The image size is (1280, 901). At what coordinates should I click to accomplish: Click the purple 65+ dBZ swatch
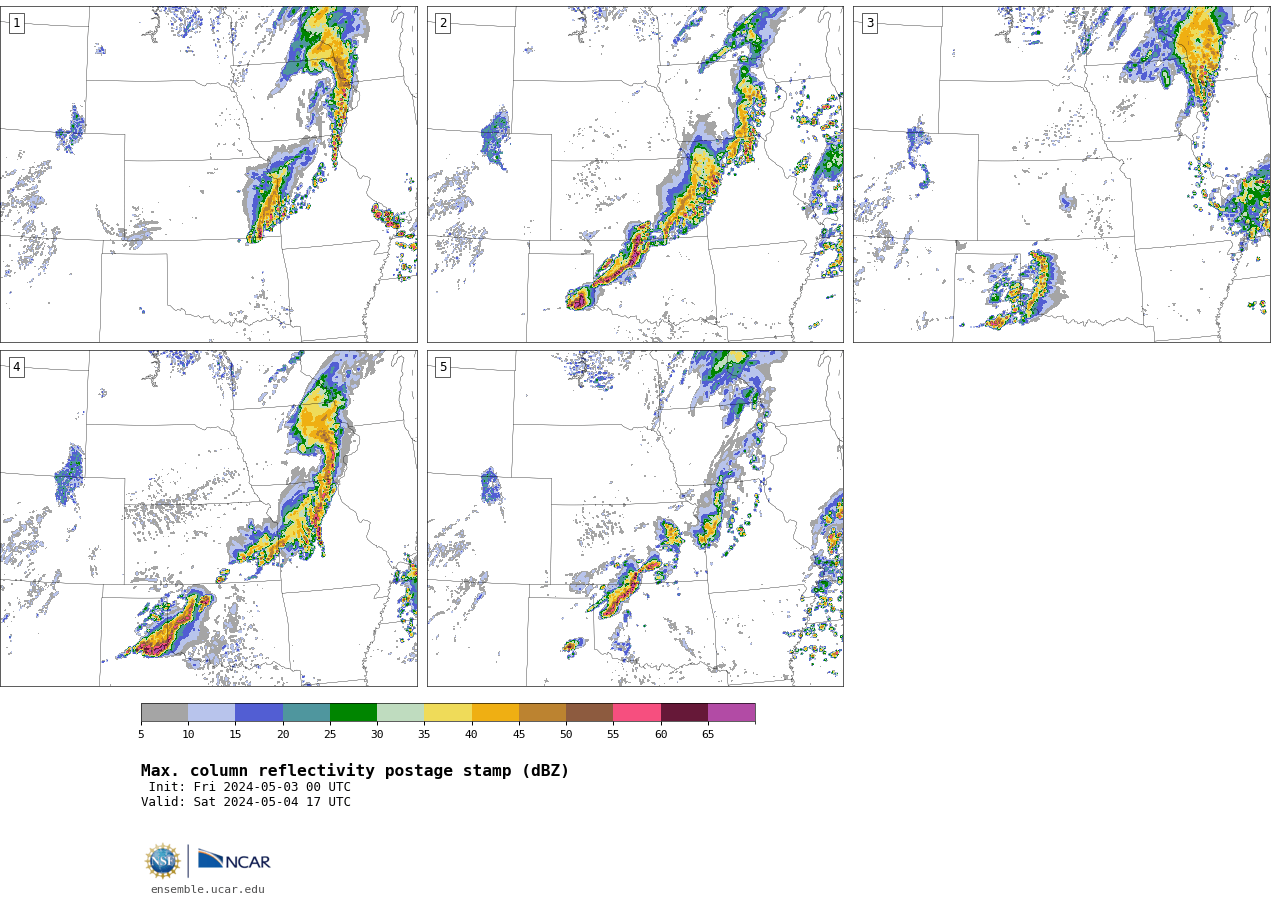pos(731,712)
